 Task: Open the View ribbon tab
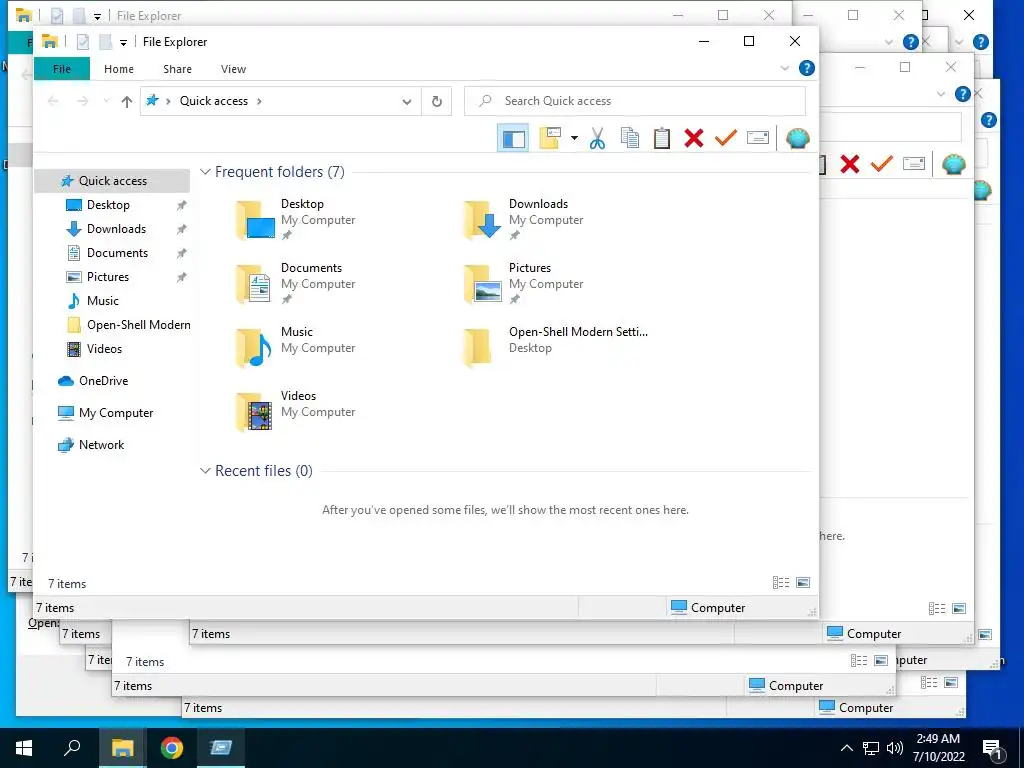point(233,69)
